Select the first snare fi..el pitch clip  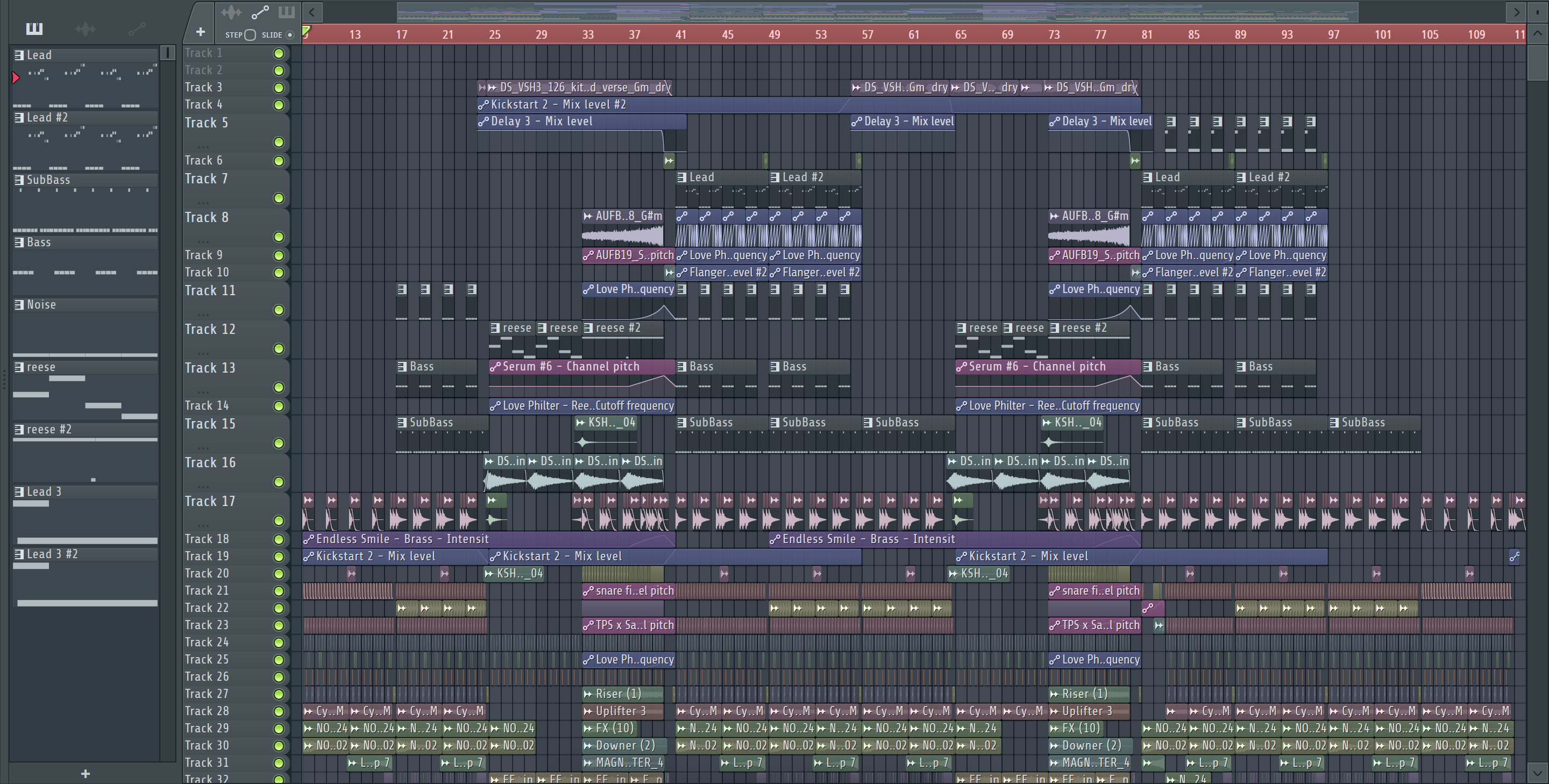pos(628,591)
